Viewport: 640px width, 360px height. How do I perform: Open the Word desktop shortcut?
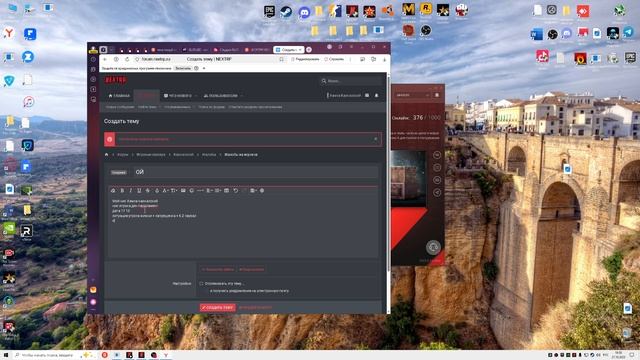(536, 35)
